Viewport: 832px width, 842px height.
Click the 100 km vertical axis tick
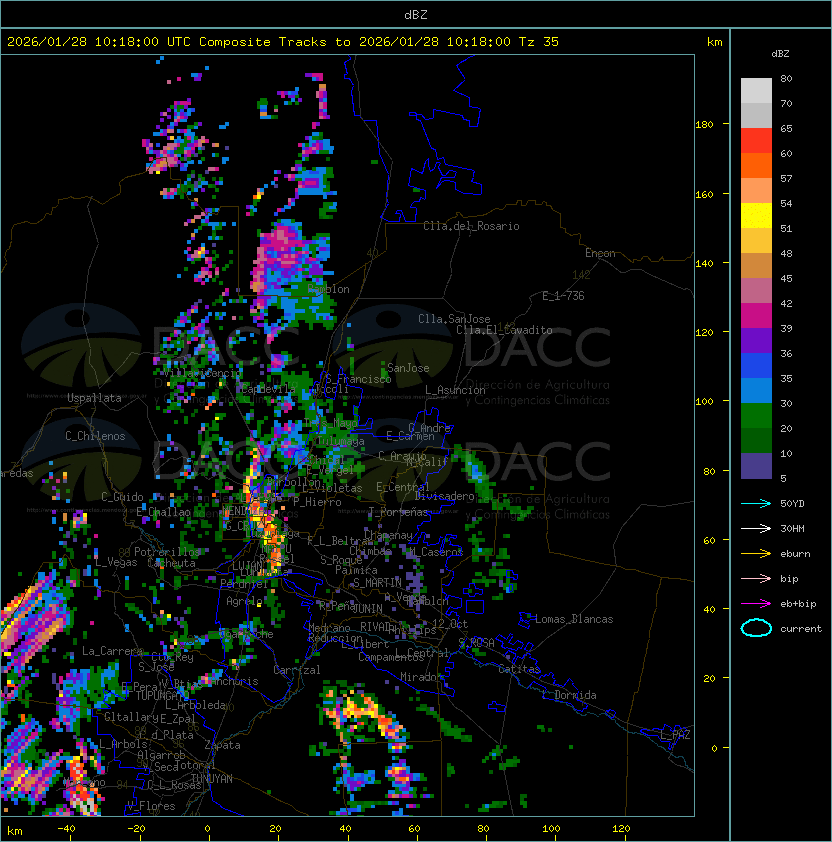coord(704,402)
